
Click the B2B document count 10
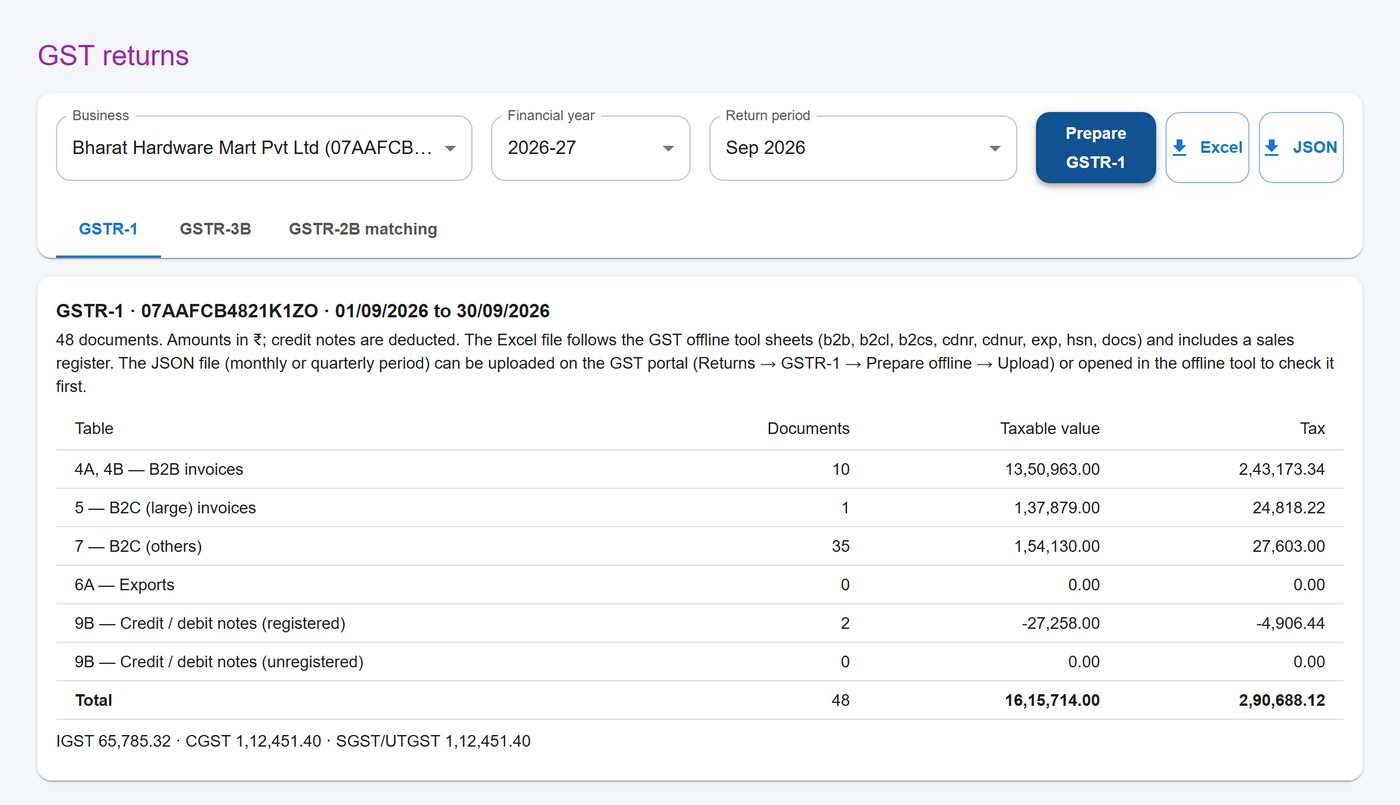pyautogui.click(x=840, y=469)
